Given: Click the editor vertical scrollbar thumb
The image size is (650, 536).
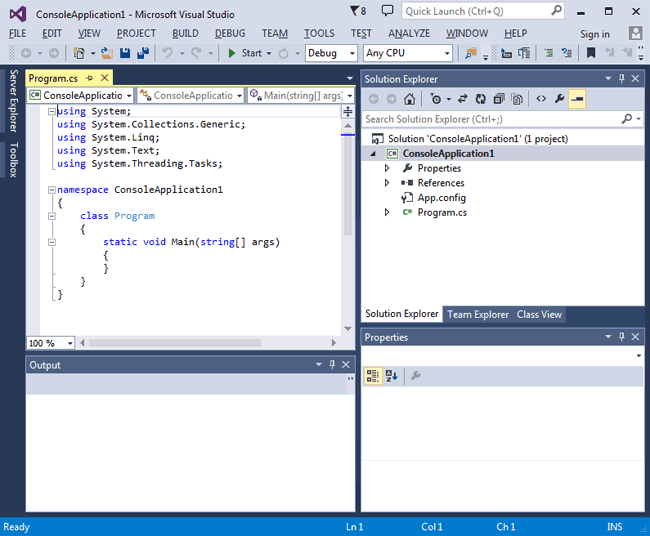Looking at the screenshot, I should click(347, 183).
